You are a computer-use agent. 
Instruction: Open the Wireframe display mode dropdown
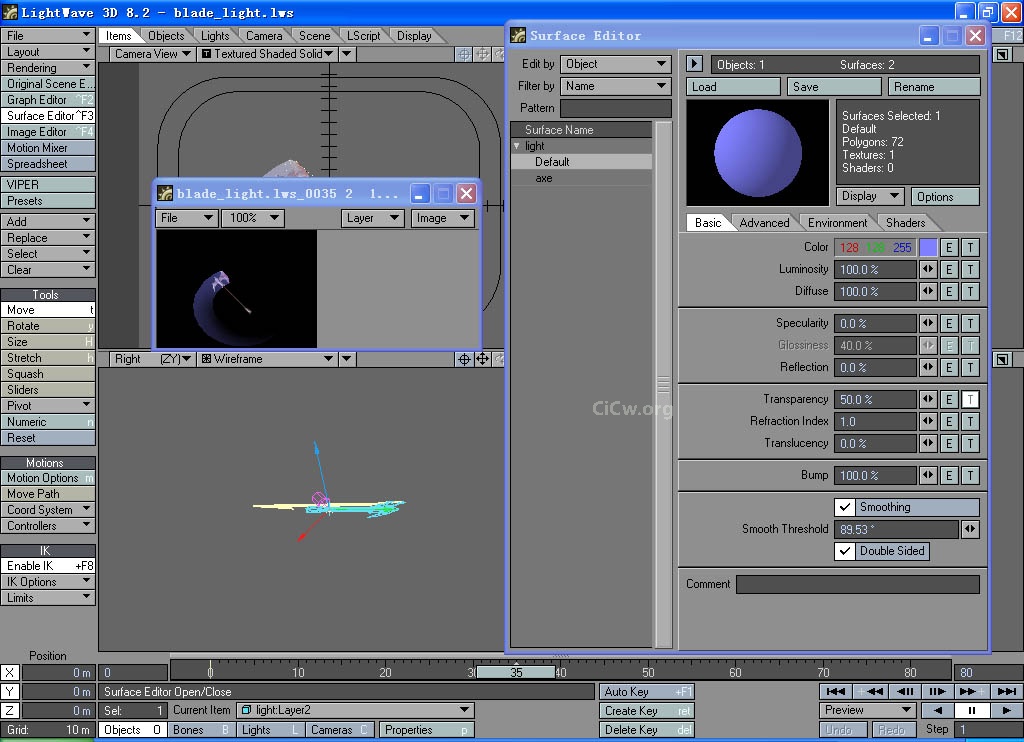(x=268, y=359)
